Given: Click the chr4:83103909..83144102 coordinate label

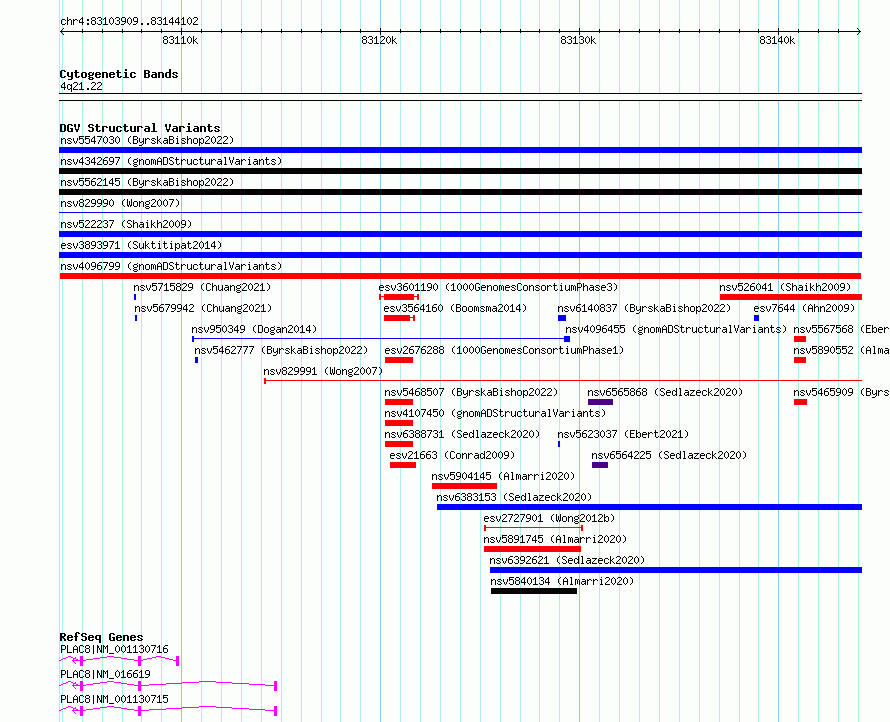Looking at the screenshot, I should coord(129,22).
